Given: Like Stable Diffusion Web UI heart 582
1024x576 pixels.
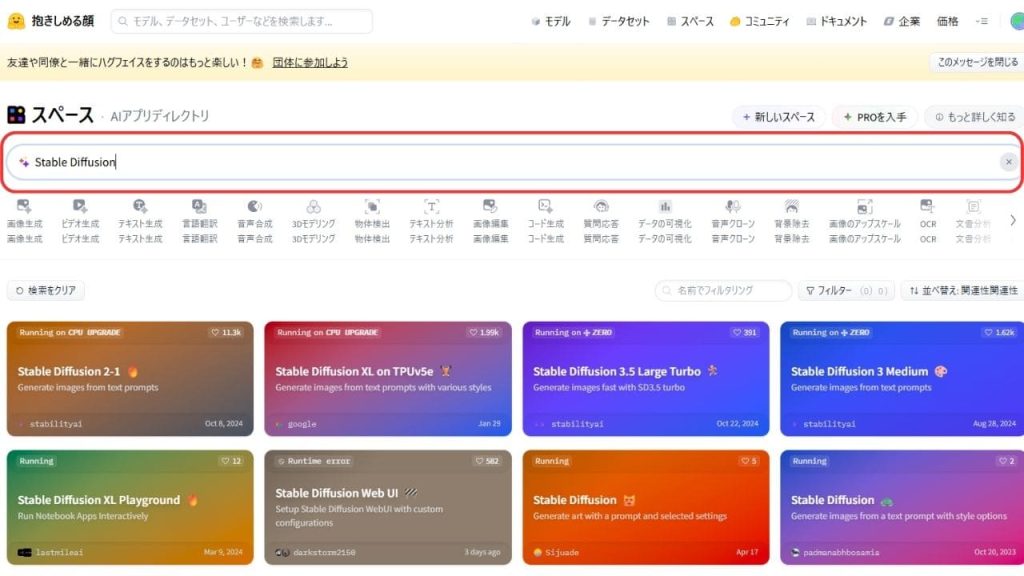Looking at the screenshot, I should click(x=487, y=461).
